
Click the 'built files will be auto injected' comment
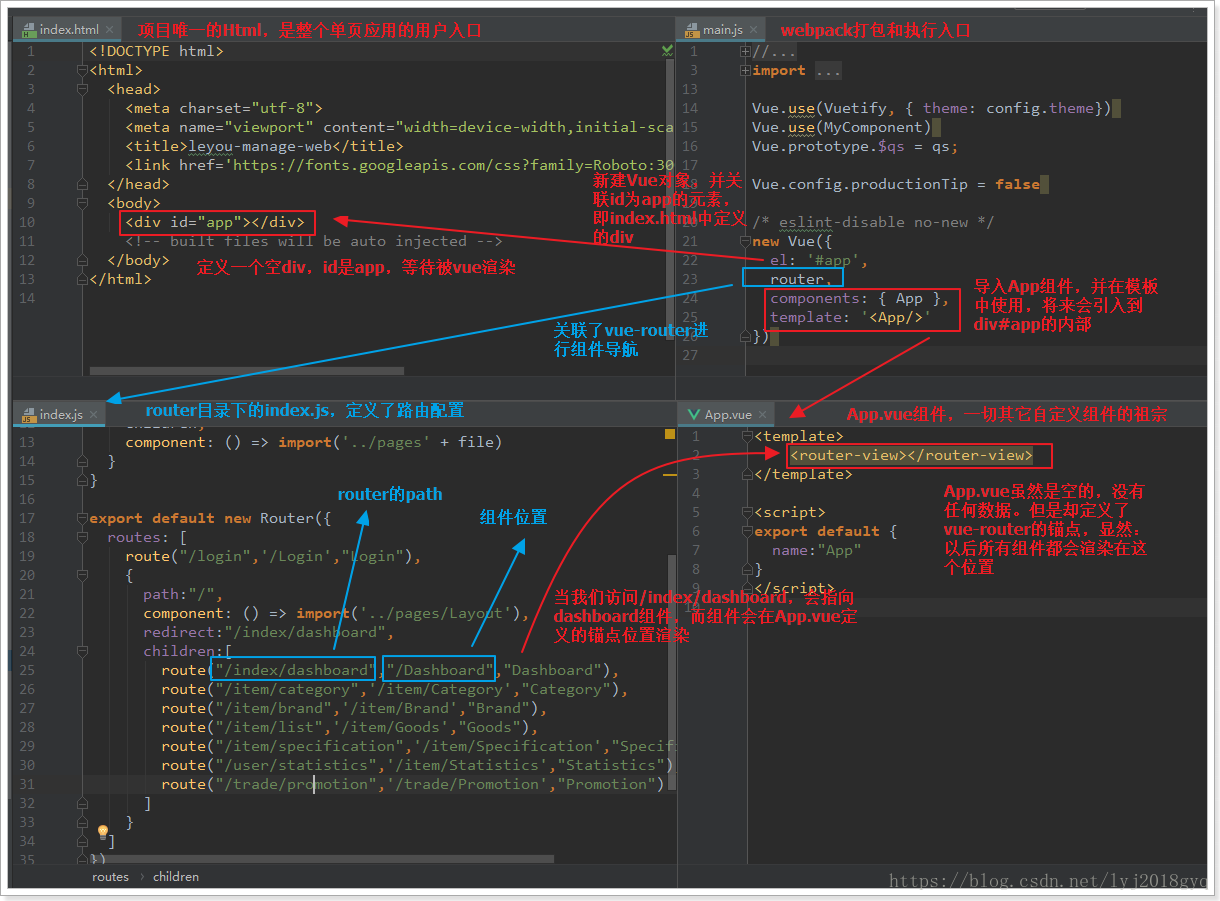click(313, 241)
